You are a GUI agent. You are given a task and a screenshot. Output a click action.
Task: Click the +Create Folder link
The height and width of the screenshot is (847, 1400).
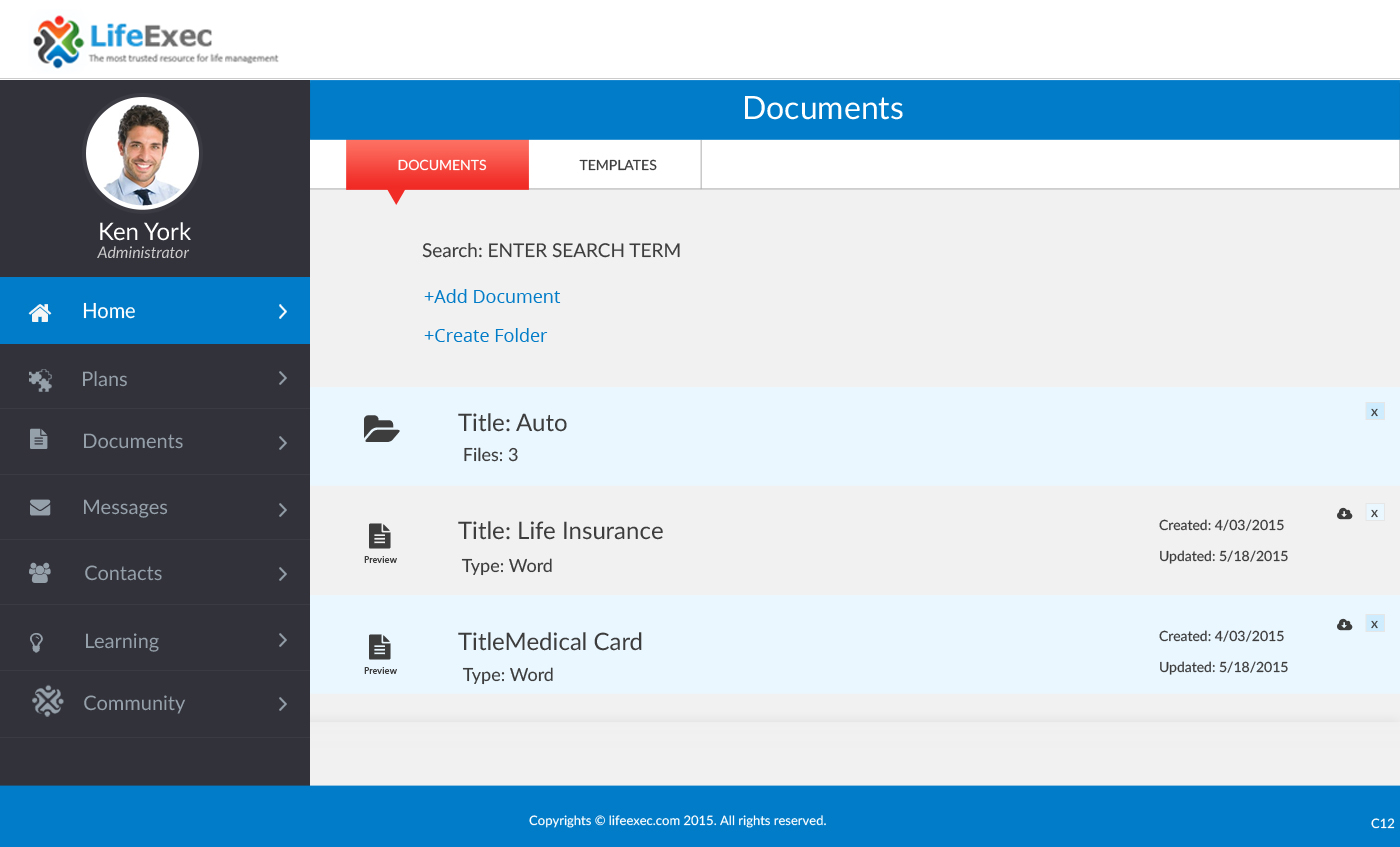point(485,336)
